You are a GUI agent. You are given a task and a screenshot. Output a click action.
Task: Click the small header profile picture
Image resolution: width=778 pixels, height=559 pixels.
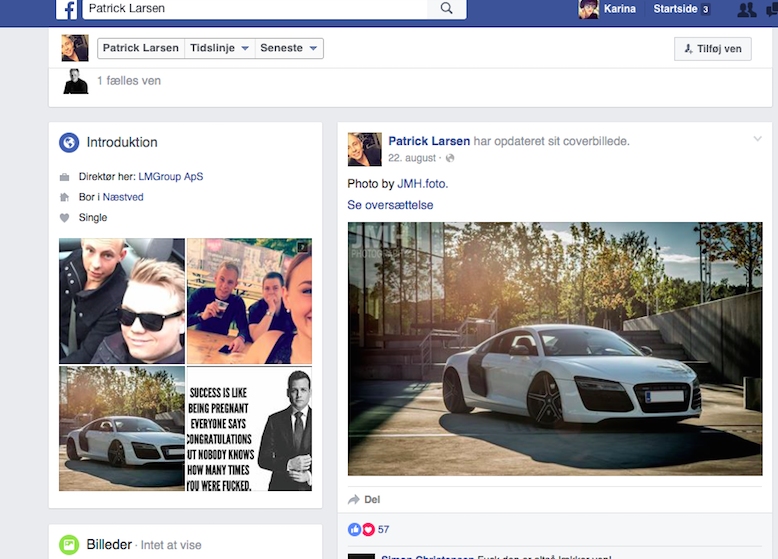[x=75, y=48]
